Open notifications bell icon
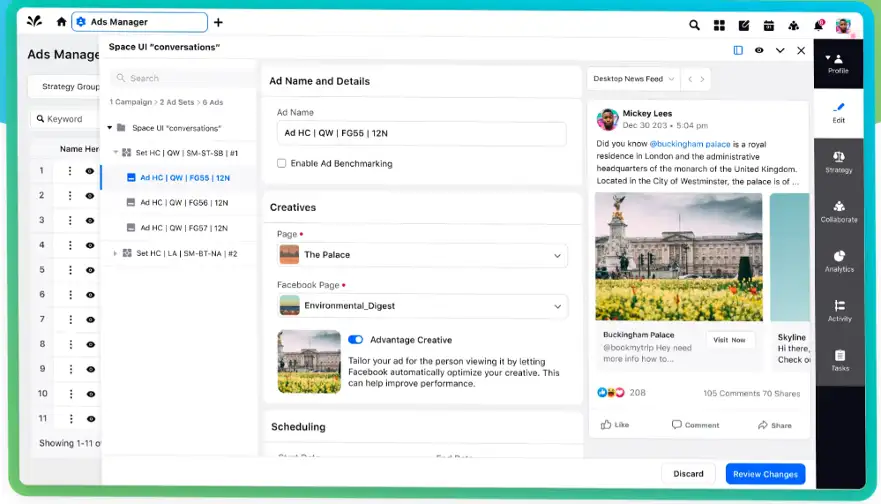The image size is (882, 504). coord(818,25)
